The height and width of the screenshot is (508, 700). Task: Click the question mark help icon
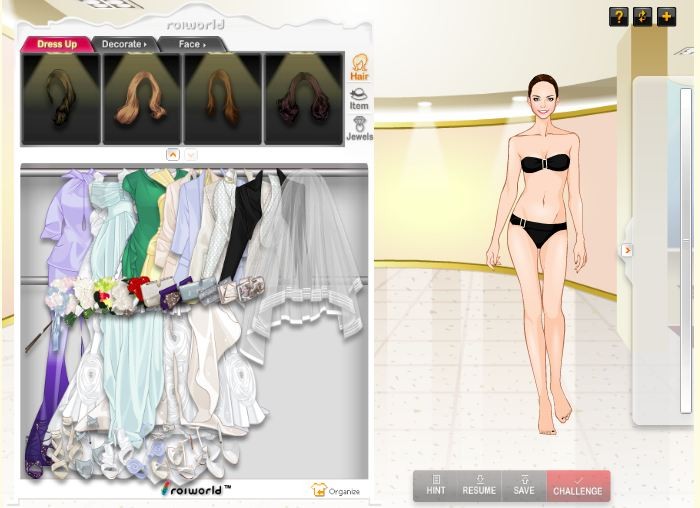click(618, 16)
